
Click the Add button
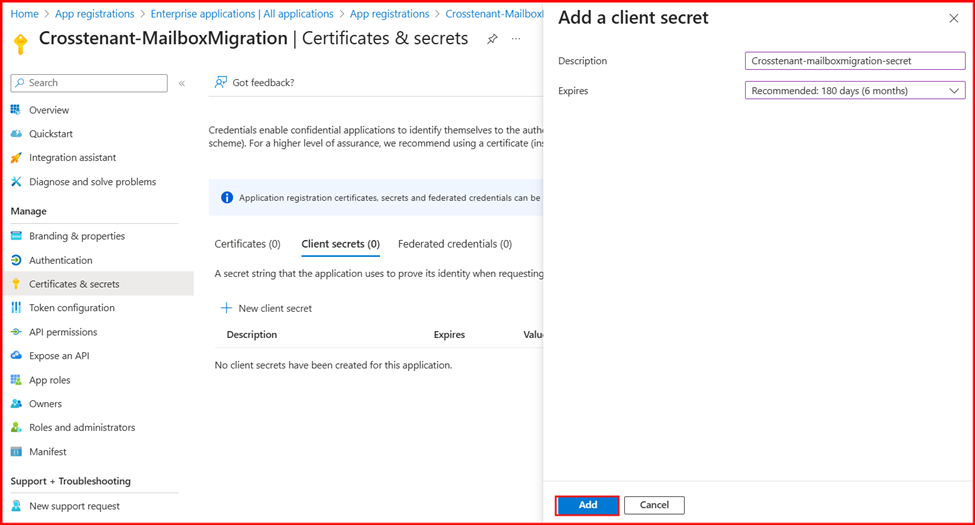click(x=587, y=505)
